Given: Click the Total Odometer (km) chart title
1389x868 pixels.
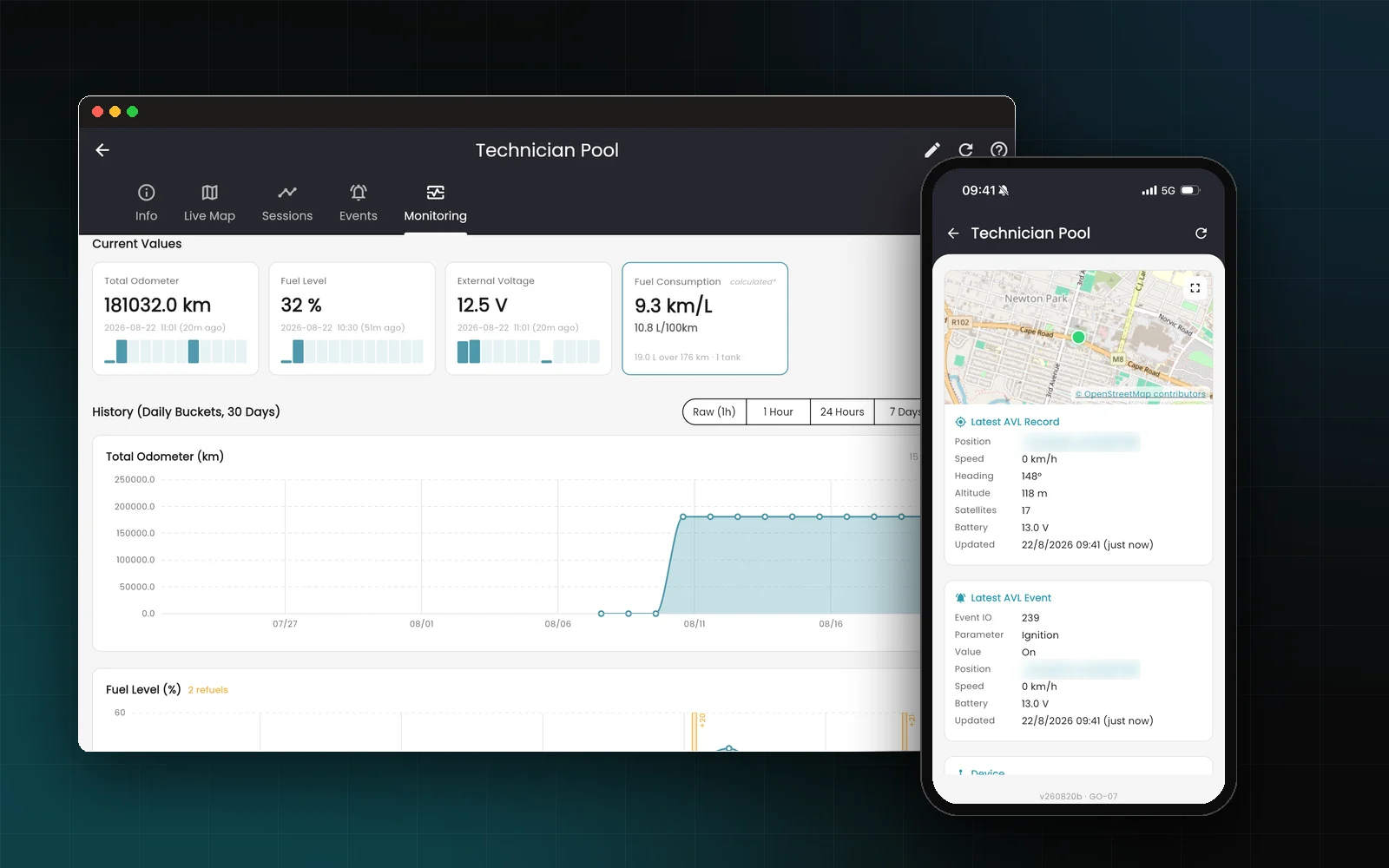Looking at the screenshot, I should [165, 457].
